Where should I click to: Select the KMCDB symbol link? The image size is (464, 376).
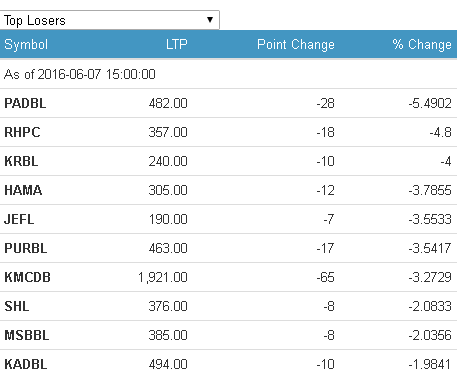pos(27,277)
